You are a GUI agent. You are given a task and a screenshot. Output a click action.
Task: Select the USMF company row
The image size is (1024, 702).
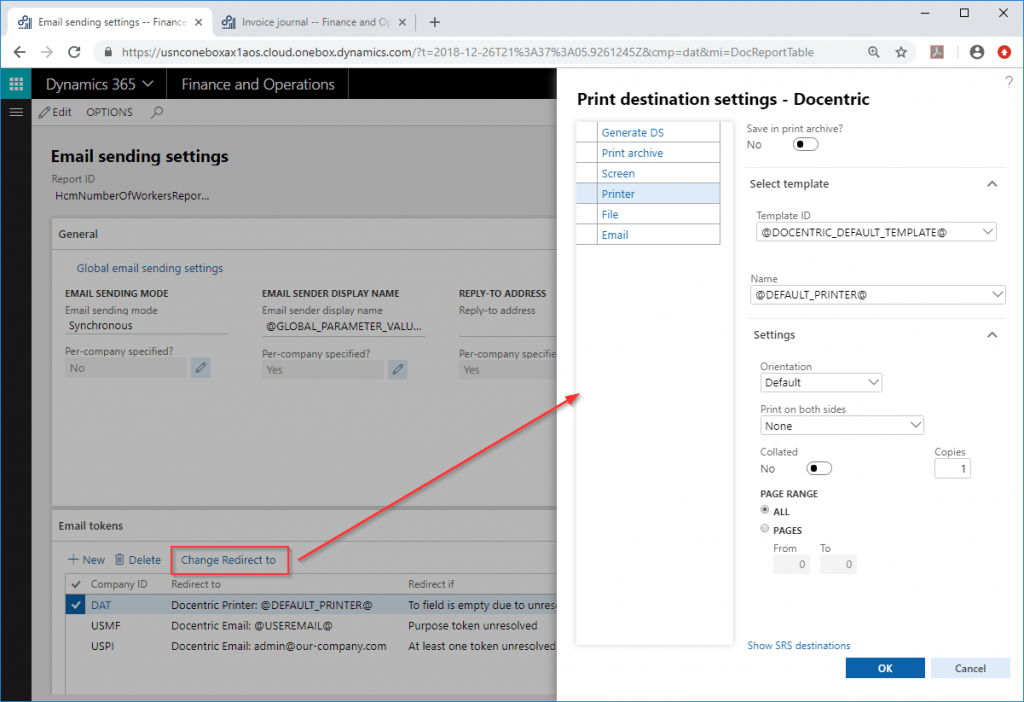tap(310, 626)
